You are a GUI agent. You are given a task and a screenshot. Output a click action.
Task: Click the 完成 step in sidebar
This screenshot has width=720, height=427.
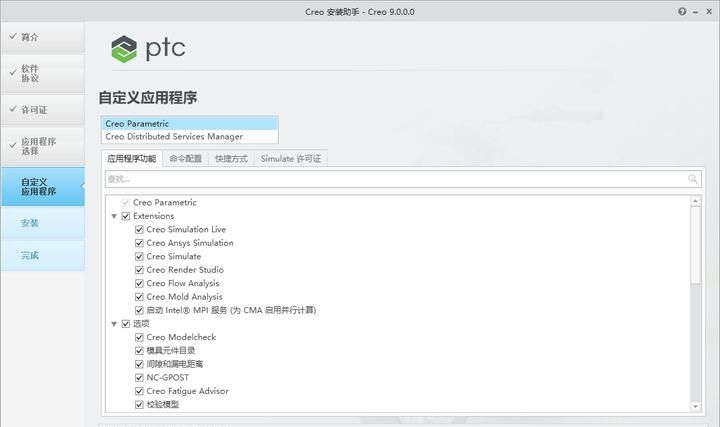click(43, 255)
